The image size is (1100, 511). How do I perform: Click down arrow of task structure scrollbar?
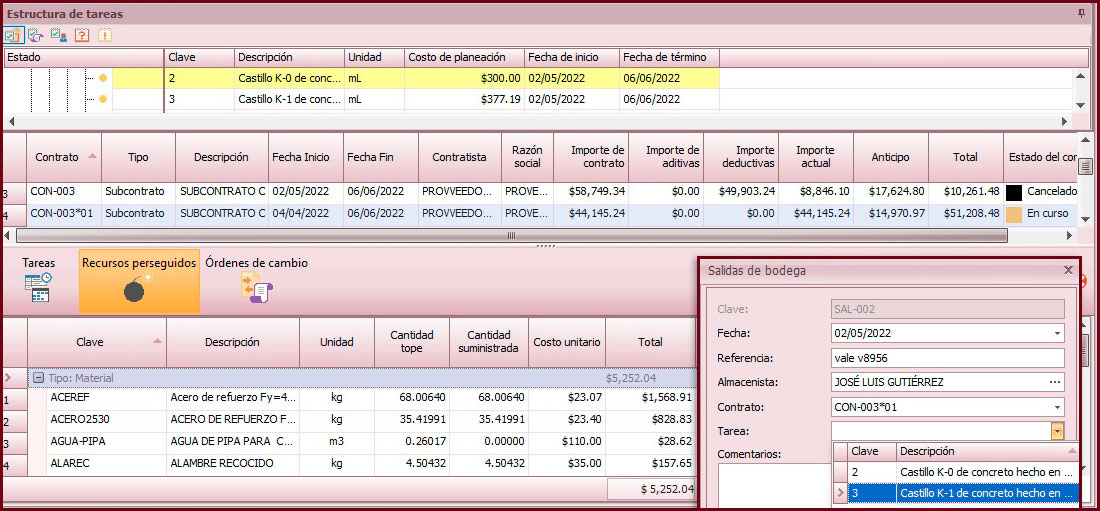point(1083,105)
